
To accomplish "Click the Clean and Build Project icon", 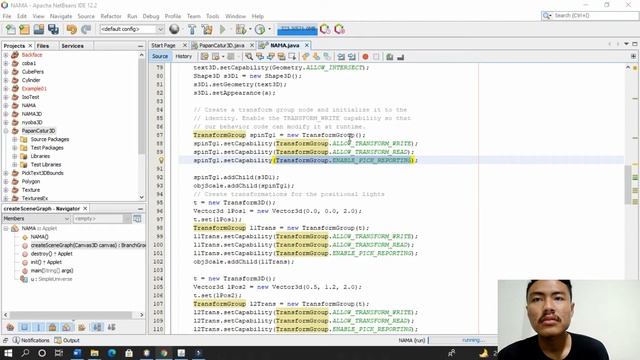I will tap(207, 29).
